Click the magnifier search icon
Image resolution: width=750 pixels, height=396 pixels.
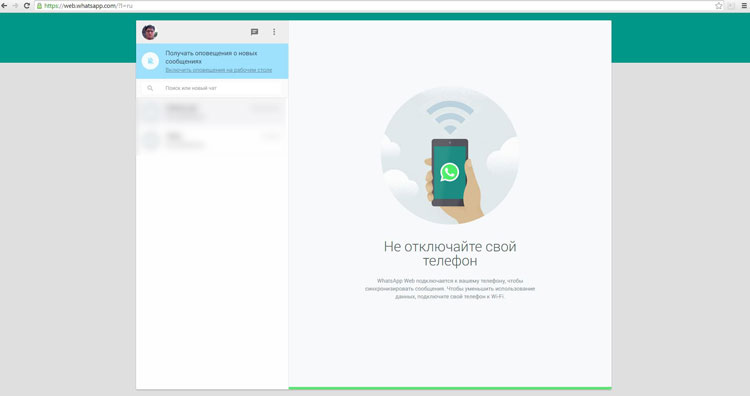click(150, 88)
